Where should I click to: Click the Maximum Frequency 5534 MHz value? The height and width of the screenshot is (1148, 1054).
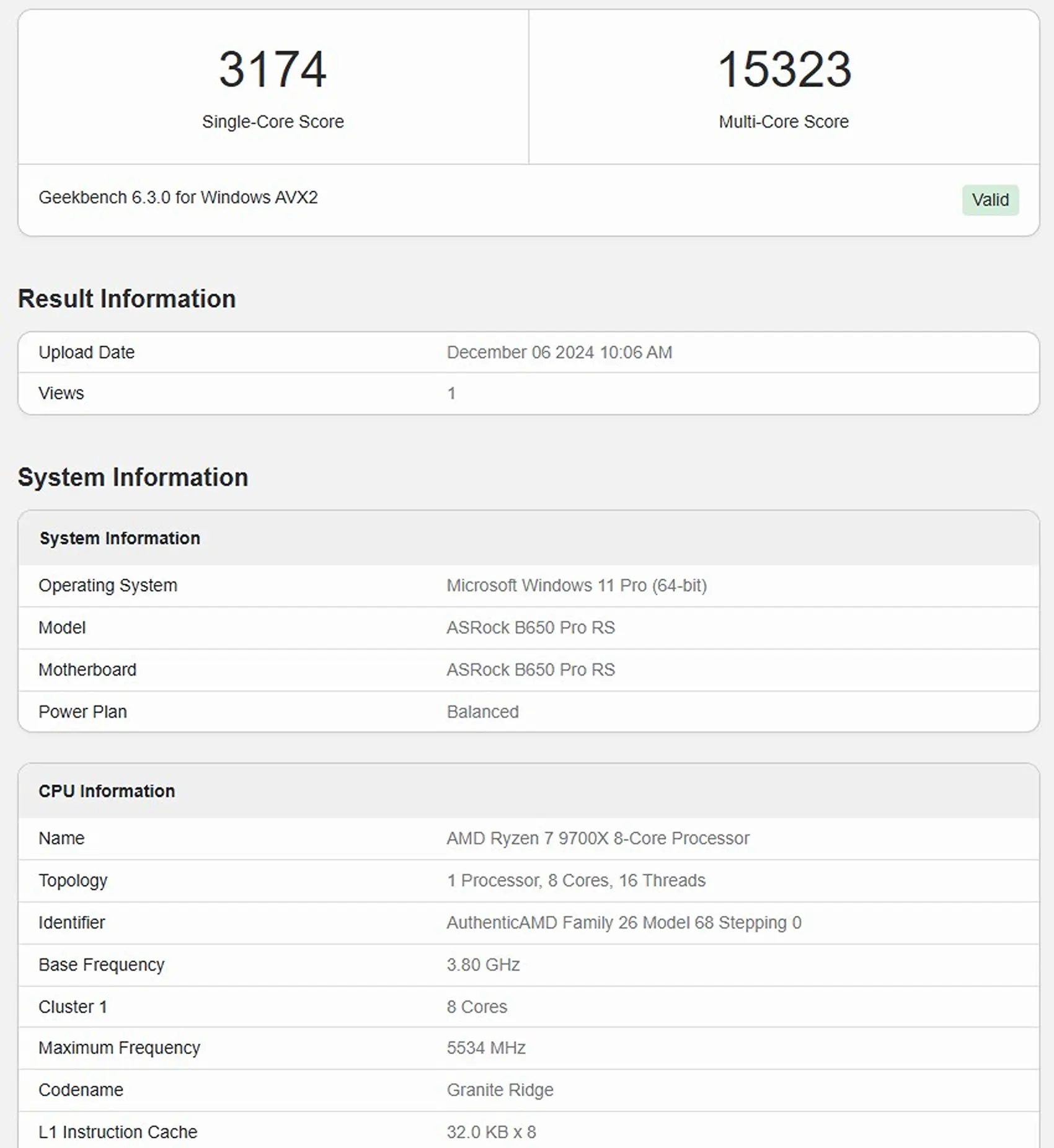[x=486, y=1048]
